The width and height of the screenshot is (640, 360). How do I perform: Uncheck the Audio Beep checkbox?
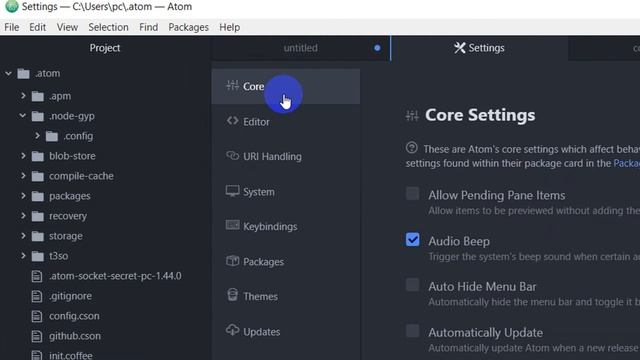coord(412,240)
